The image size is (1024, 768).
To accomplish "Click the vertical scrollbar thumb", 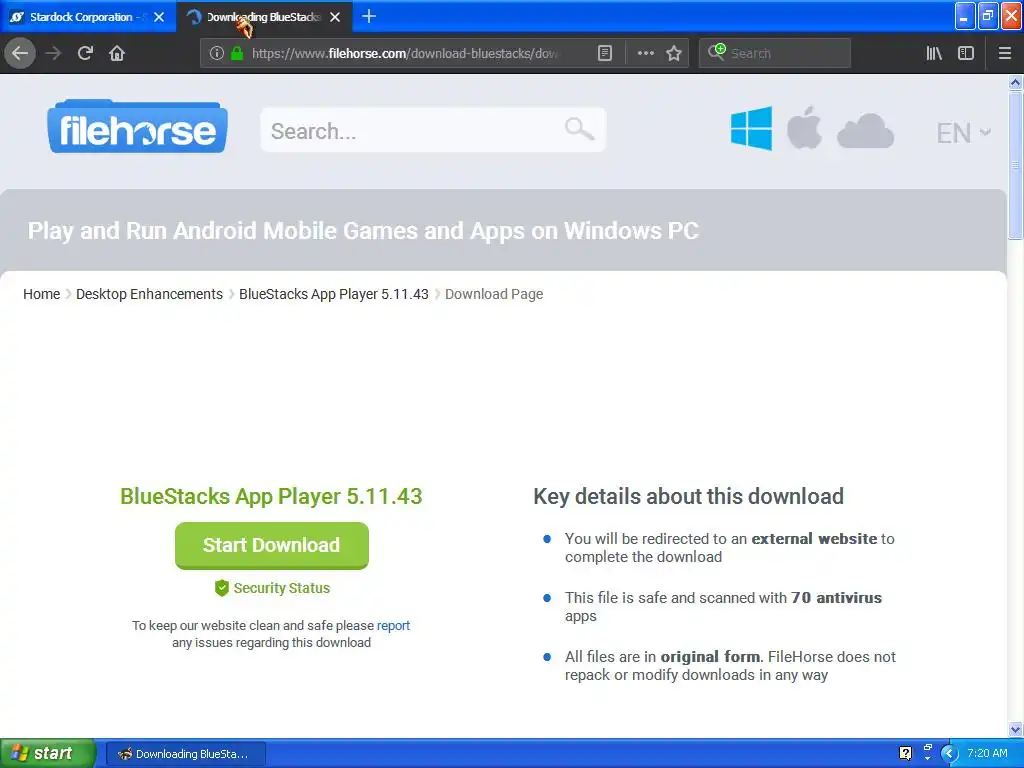I will (x=1015, y=166).
